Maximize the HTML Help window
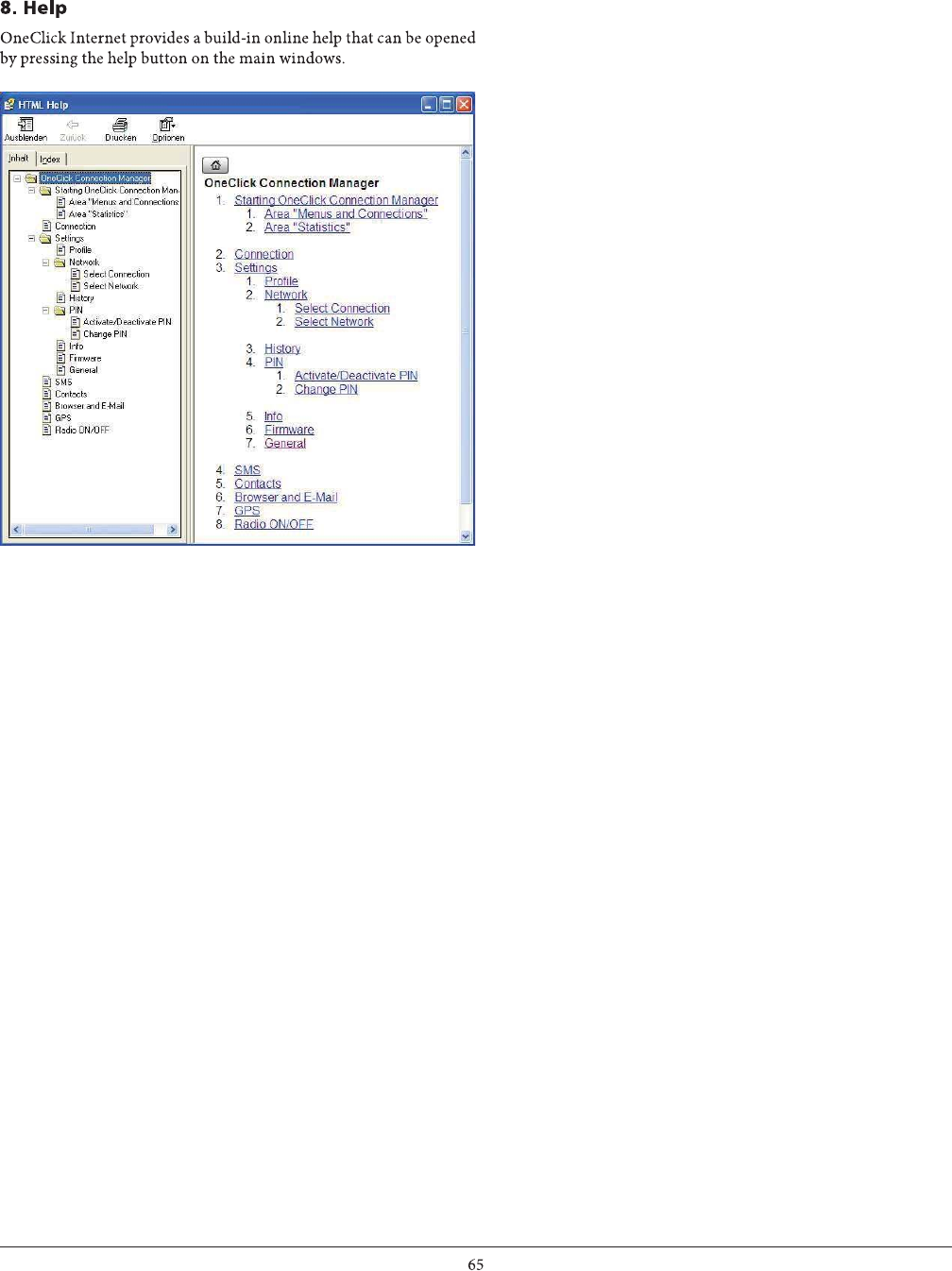This screenshot has height=1271, width=952. tap(447, 105)
